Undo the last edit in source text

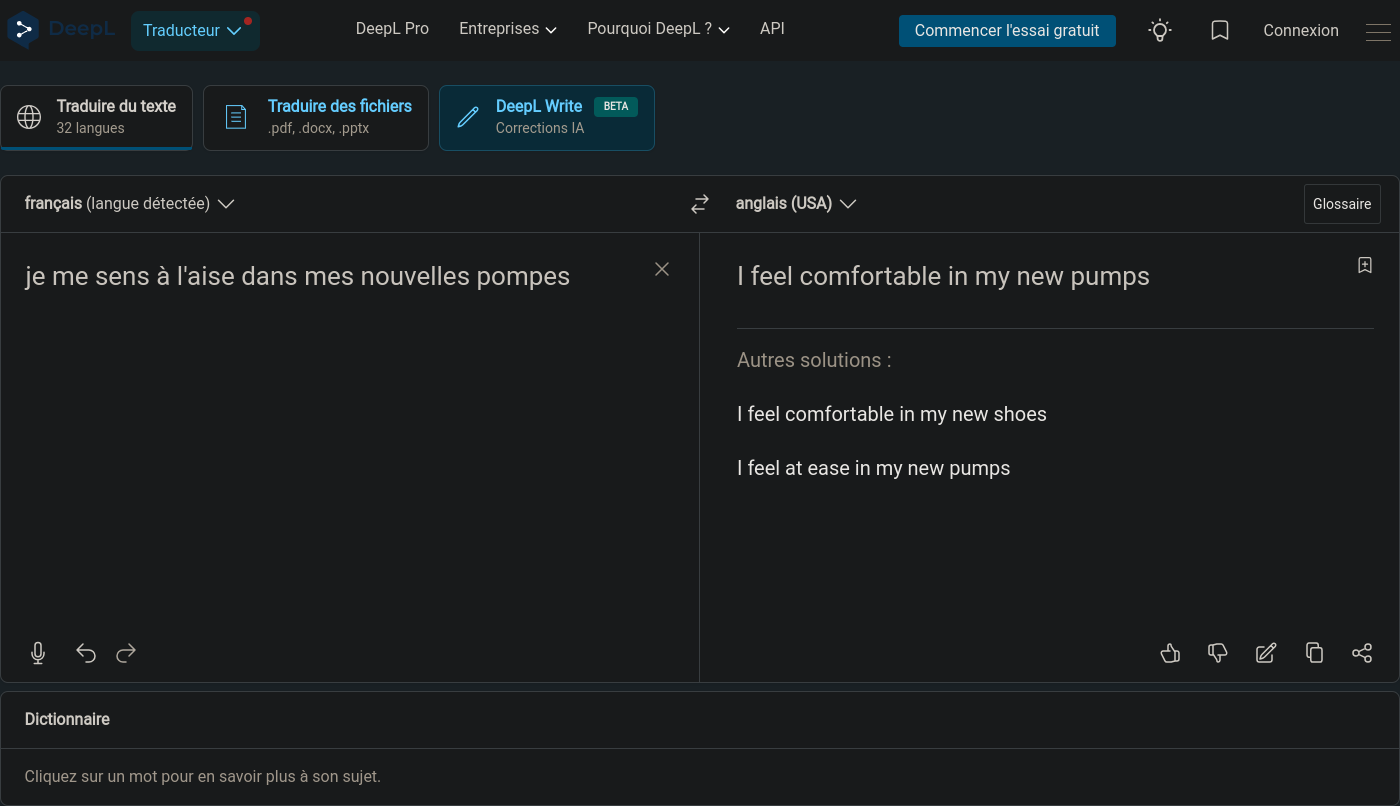tap(86, 653)
